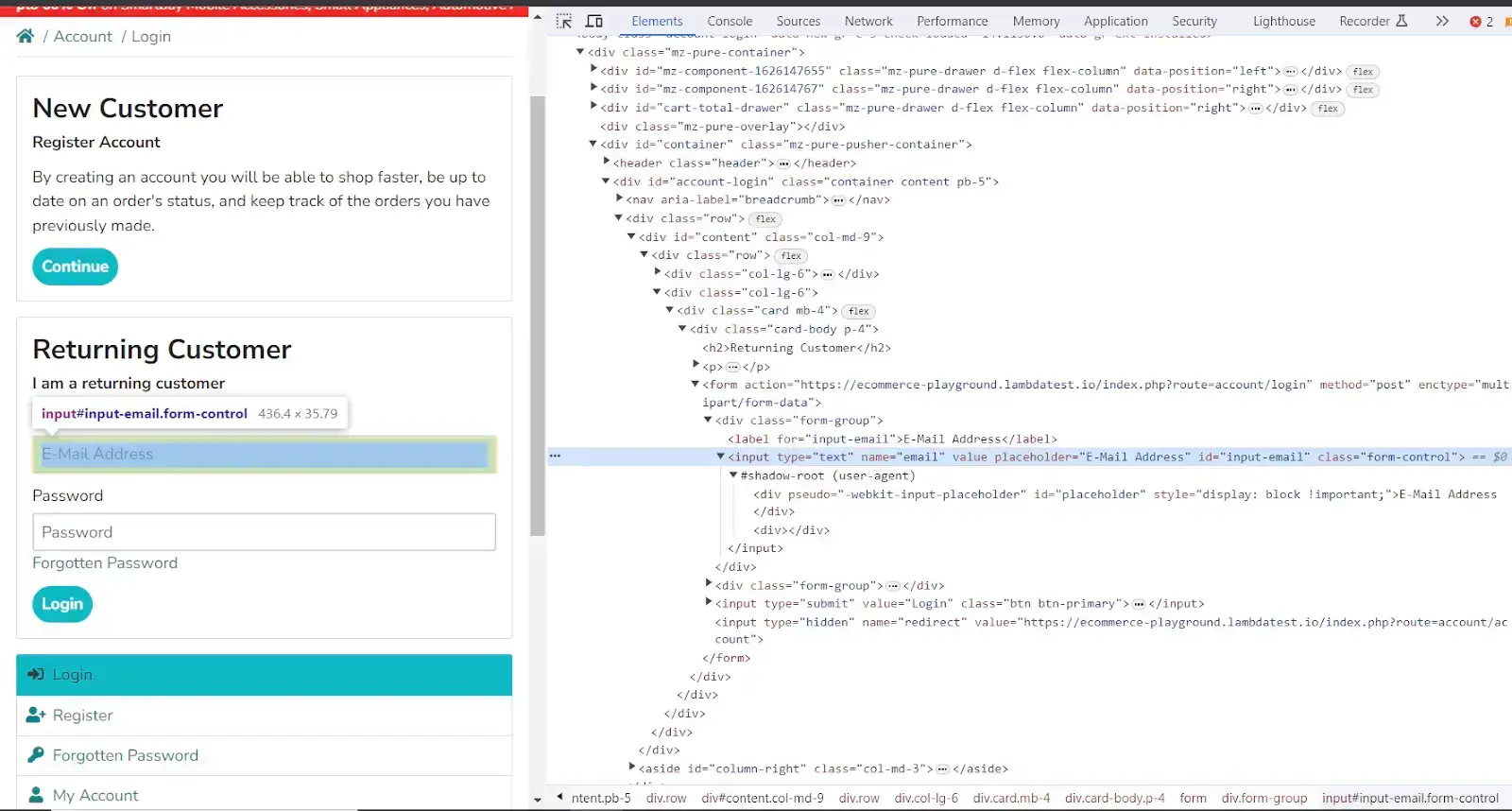Switch to the Console tab
This screenshot has height=811, width=1512.
tap(730, 21)
